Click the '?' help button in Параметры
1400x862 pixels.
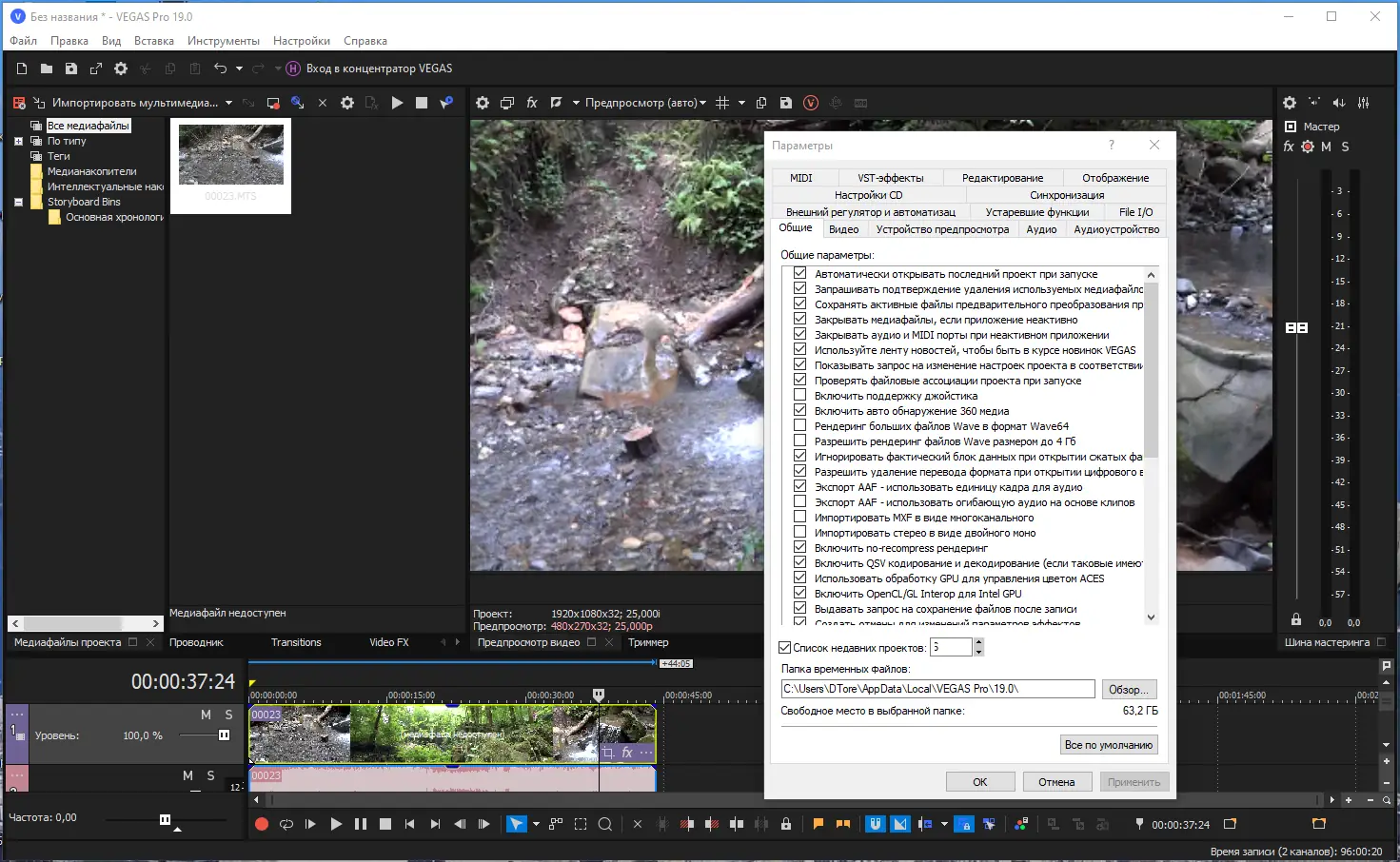1111,145
